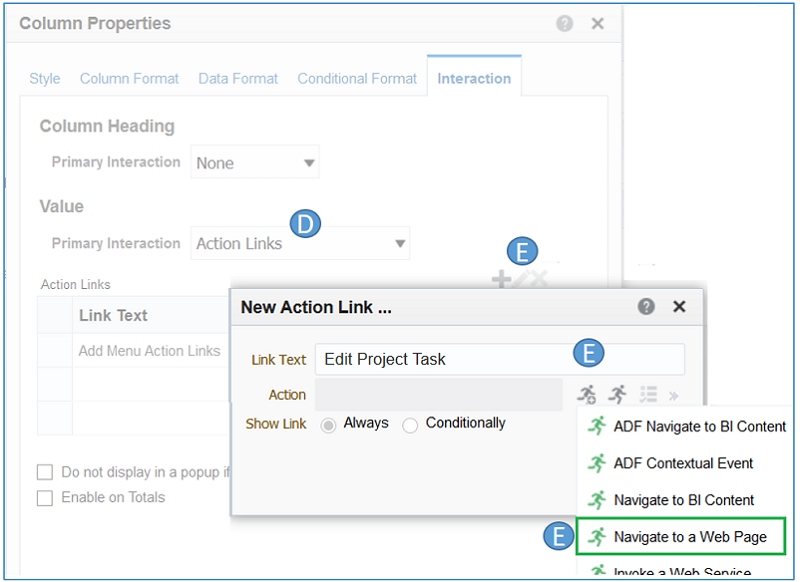Screen dimensions: 800x582
Task: Click the Create New Action icon
Action: tap(587, 394)
